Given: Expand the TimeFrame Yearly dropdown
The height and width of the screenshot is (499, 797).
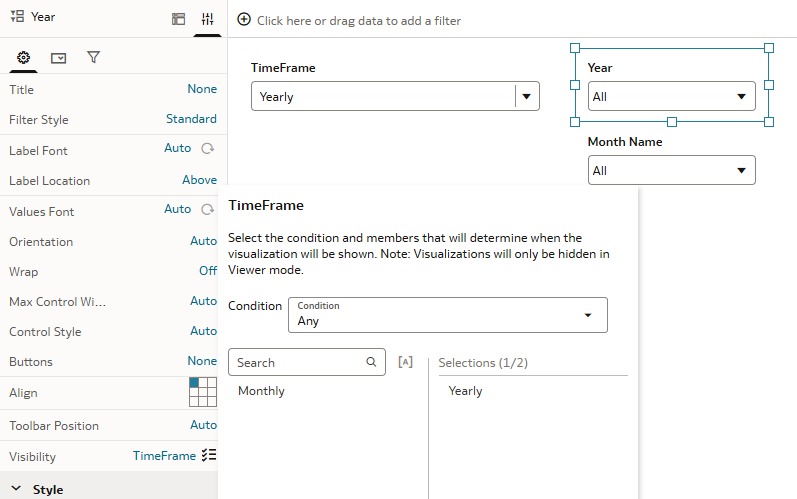Looking at the screenshot, I should (x=527, y=97).
